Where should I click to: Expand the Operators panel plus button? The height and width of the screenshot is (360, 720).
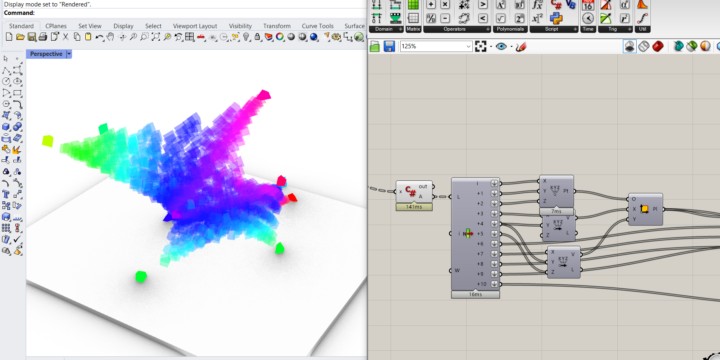coord(487,29)
